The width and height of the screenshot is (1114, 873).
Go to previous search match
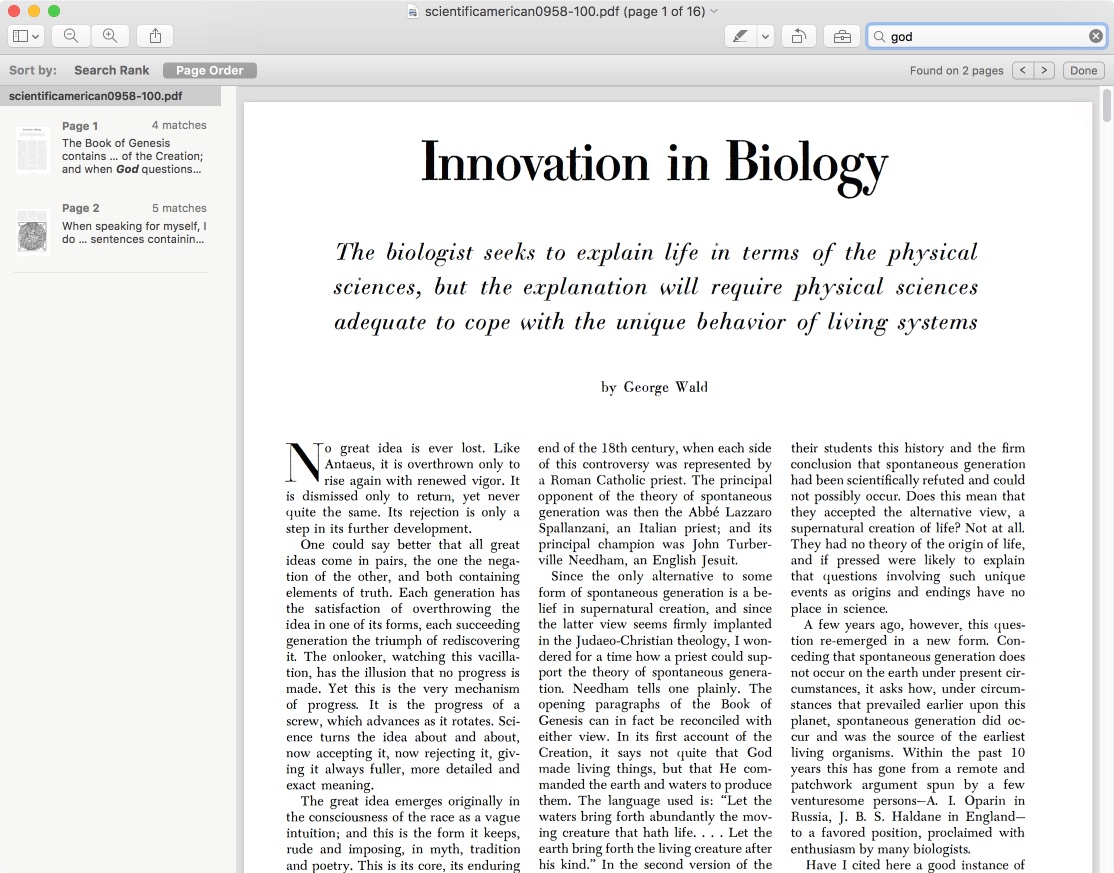1022,70
